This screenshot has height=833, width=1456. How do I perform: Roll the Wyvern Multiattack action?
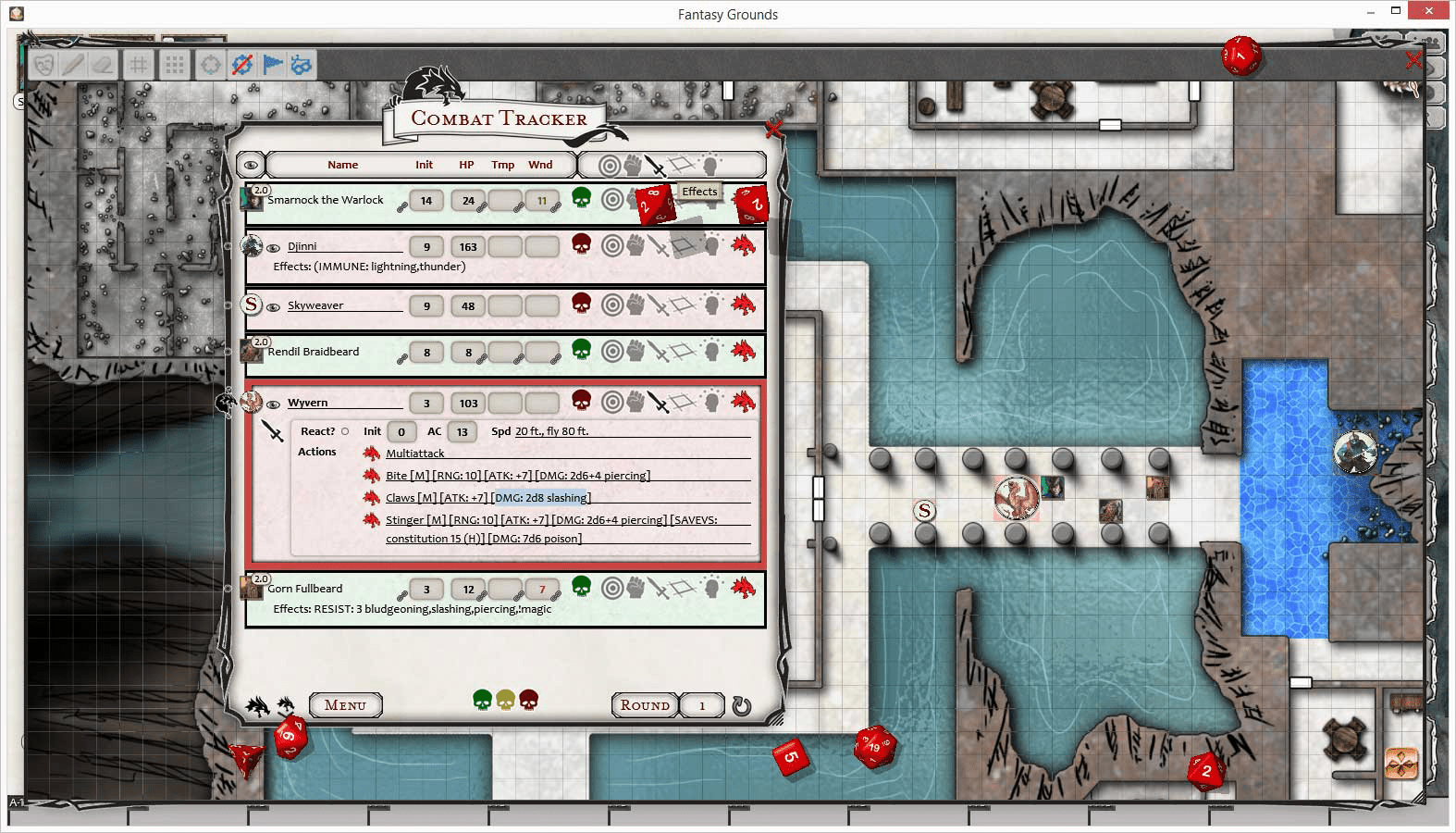pyautogui.click(x=371, y=454)
